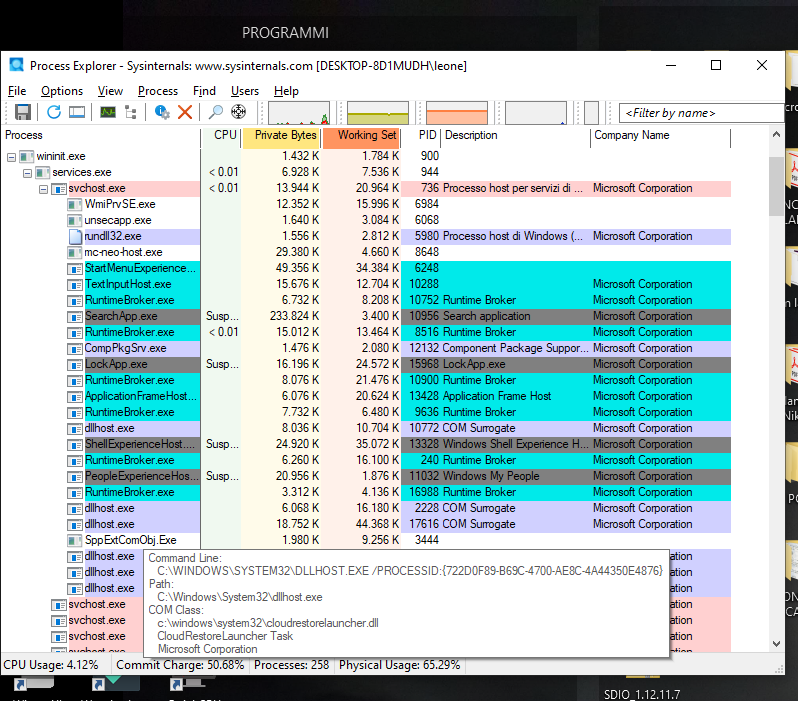Select the CompPkgSrv.exe process row
Image resolution: width=798 pixels, height=701 pixels.
(365, 348)
